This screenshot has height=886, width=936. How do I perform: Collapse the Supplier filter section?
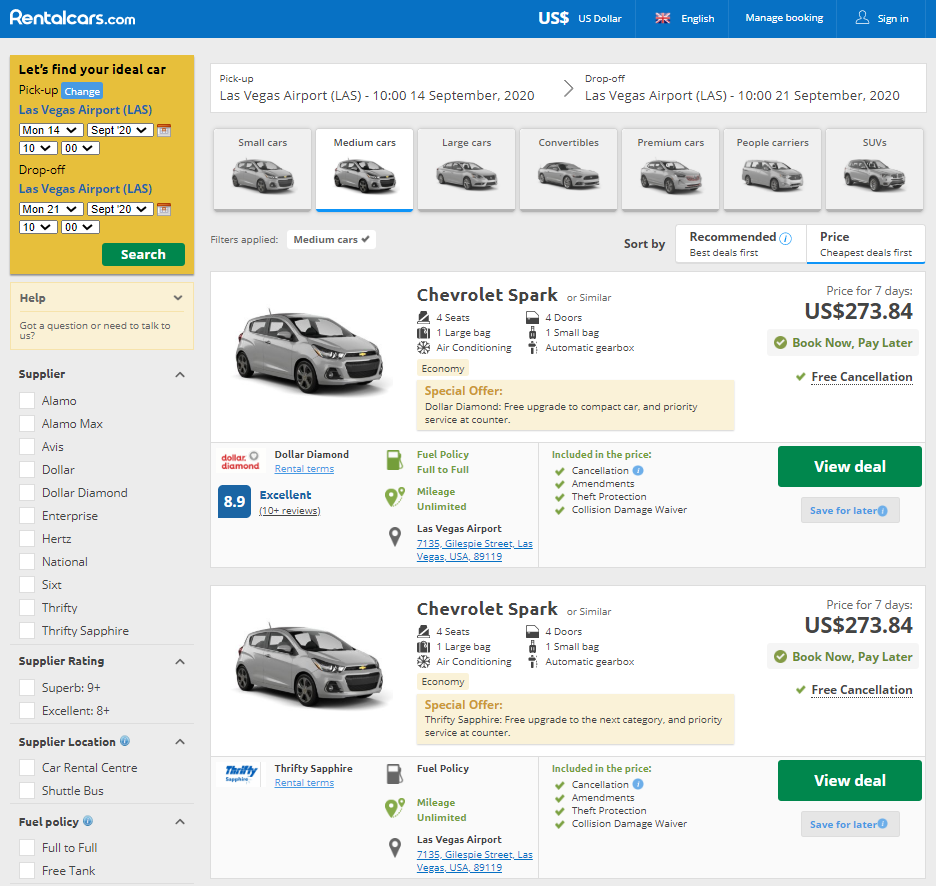tap(180, 373)
